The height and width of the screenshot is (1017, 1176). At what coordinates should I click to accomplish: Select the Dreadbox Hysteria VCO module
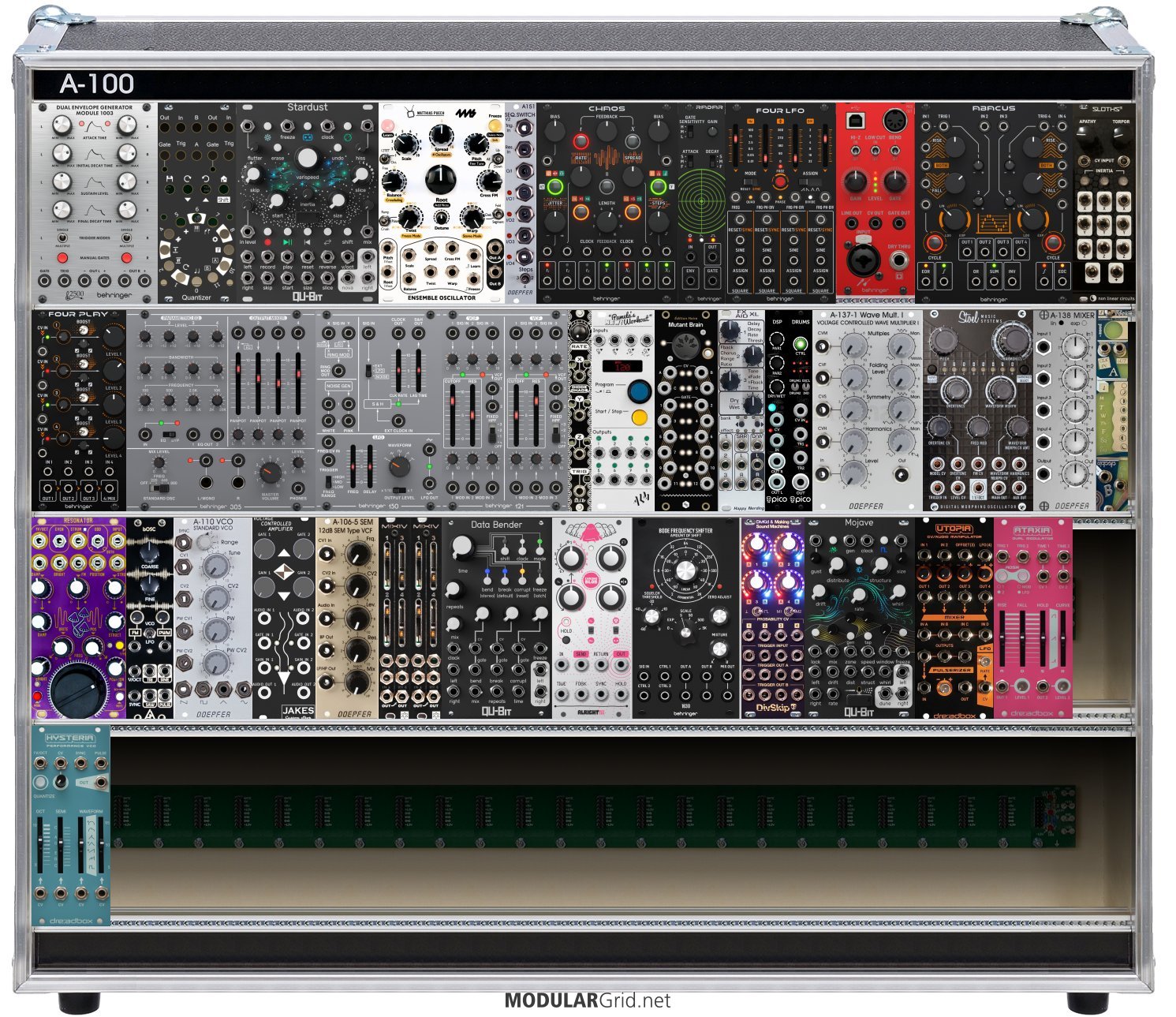coord(71,826)
